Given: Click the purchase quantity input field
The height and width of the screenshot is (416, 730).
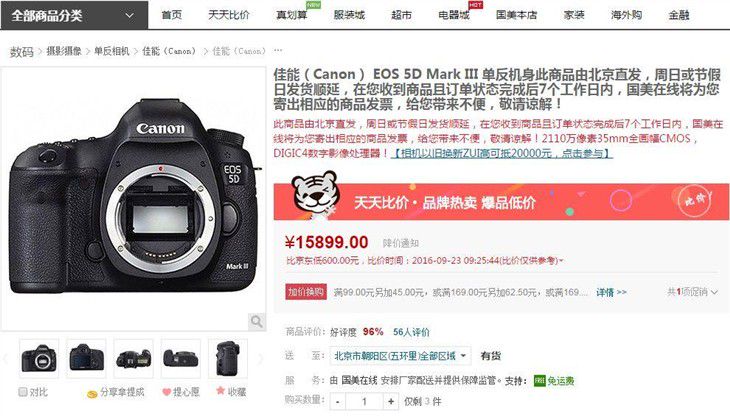Looking at the screenshot, I should click(x=364, y=401).
